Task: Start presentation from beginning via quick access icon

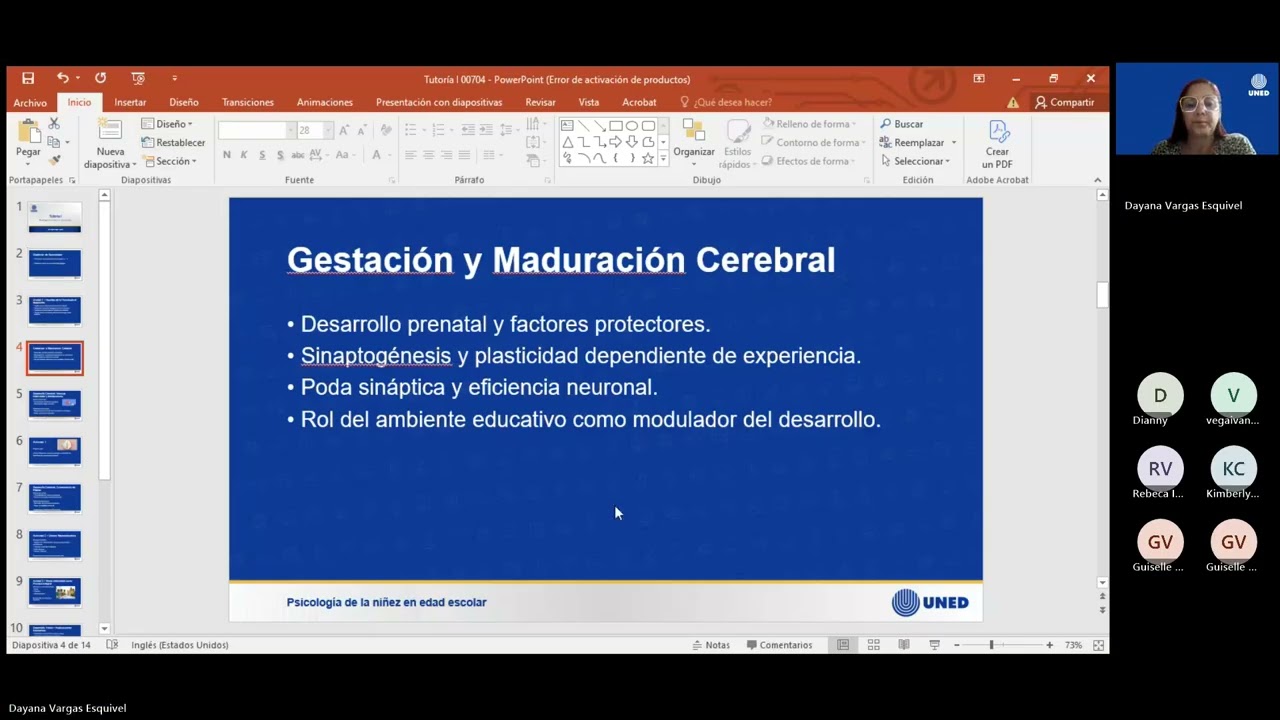Action: pos(138,78)
